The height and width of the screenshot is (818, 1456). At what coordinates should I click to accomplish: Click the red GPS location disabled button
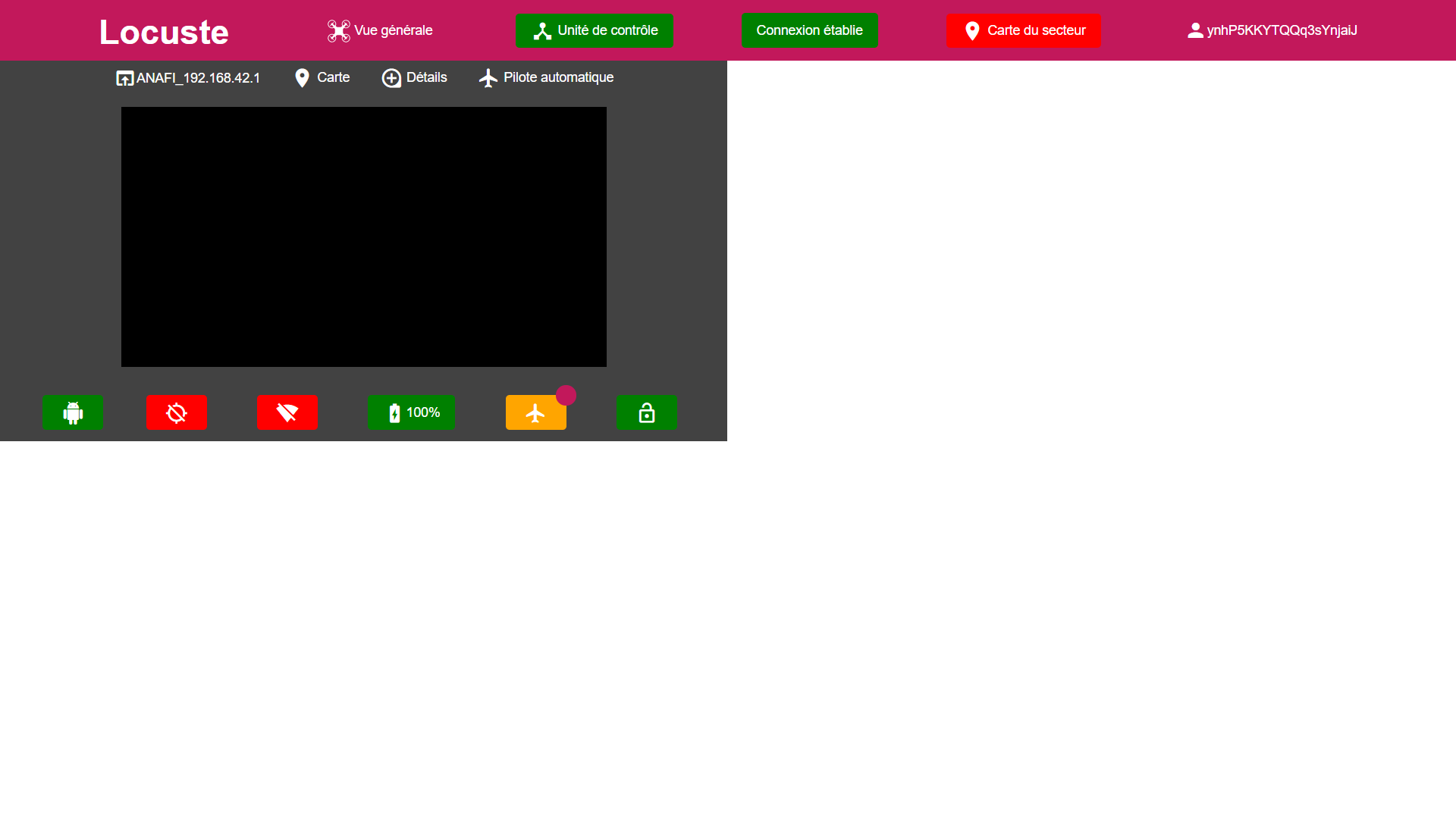click(177, 412)
